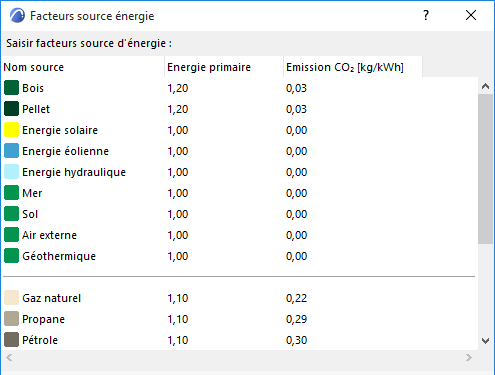Click the Emission CO₂ [kg/kWh] column header
The image size is (495, 375).
coord(353,67)
